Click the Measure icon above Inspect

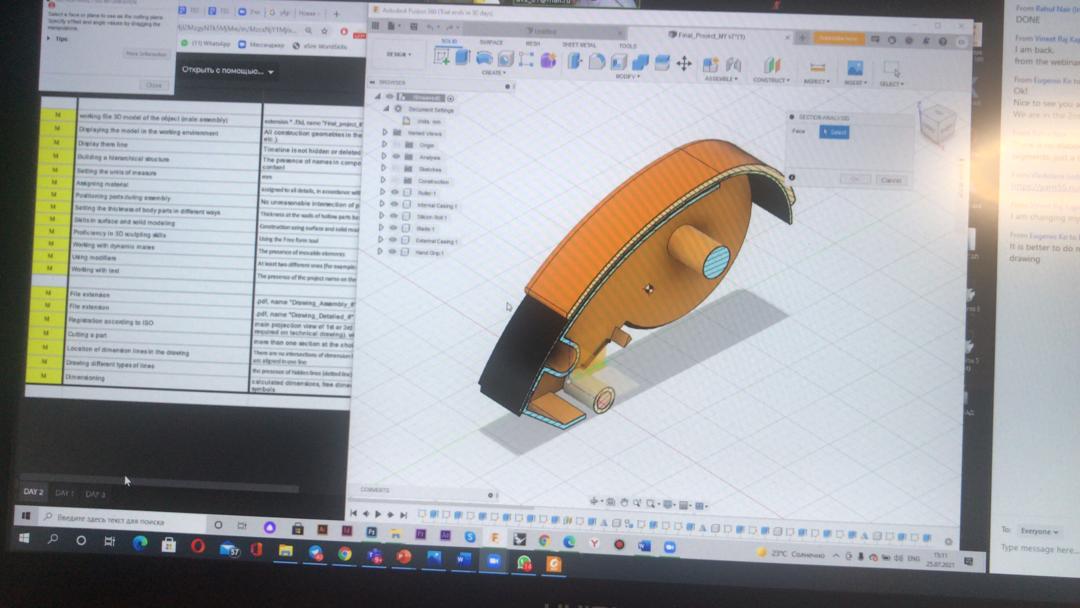coord(817,68)
